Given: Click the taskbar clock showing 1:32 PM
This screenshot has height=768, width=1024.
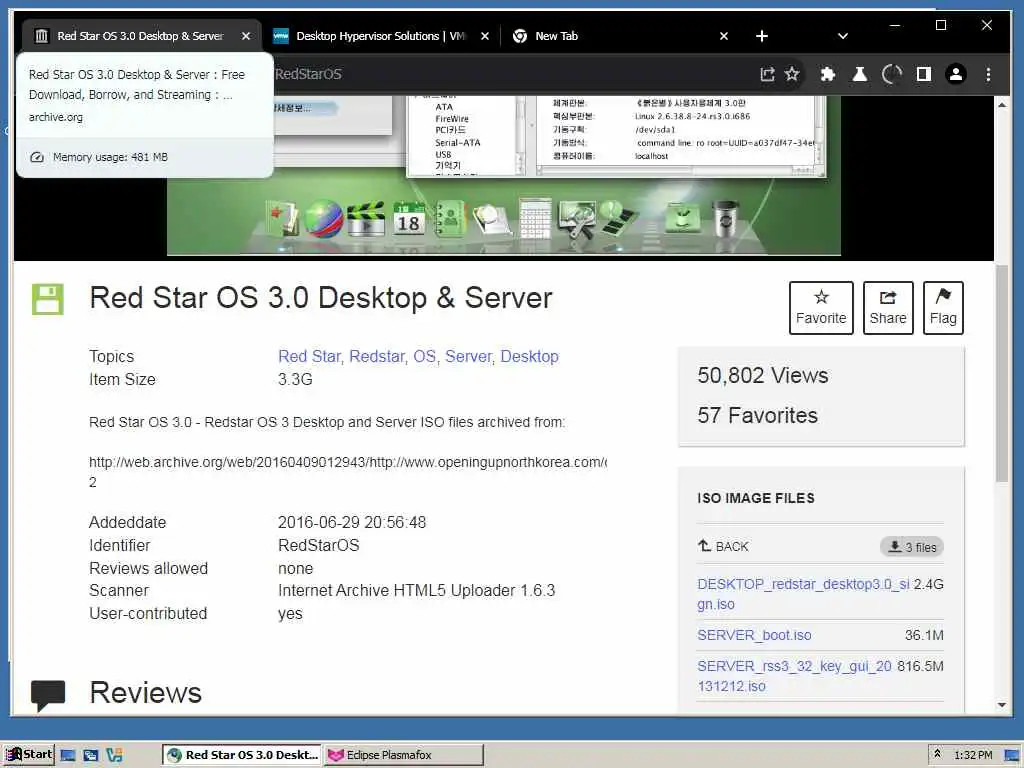Looking at the screenshot, I should (x=973, y=755).
